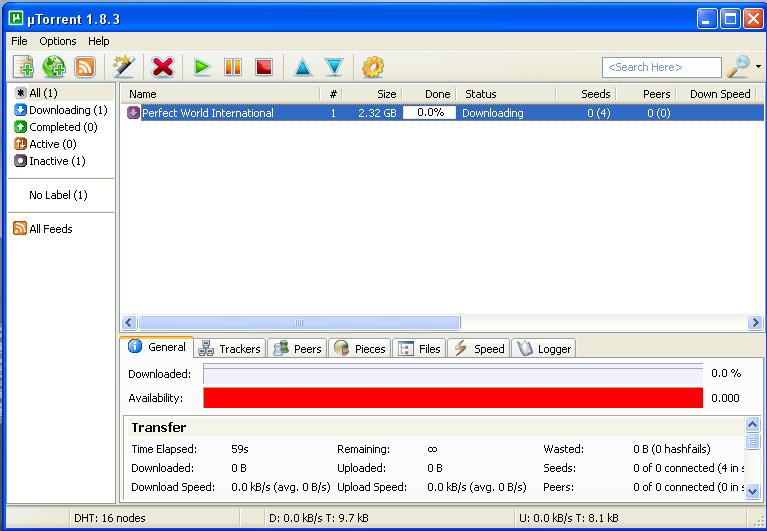Click the D: 0.0 kB/s status entry
The image size is (767, 531).
pyautogui.click(x=318, y=518)
